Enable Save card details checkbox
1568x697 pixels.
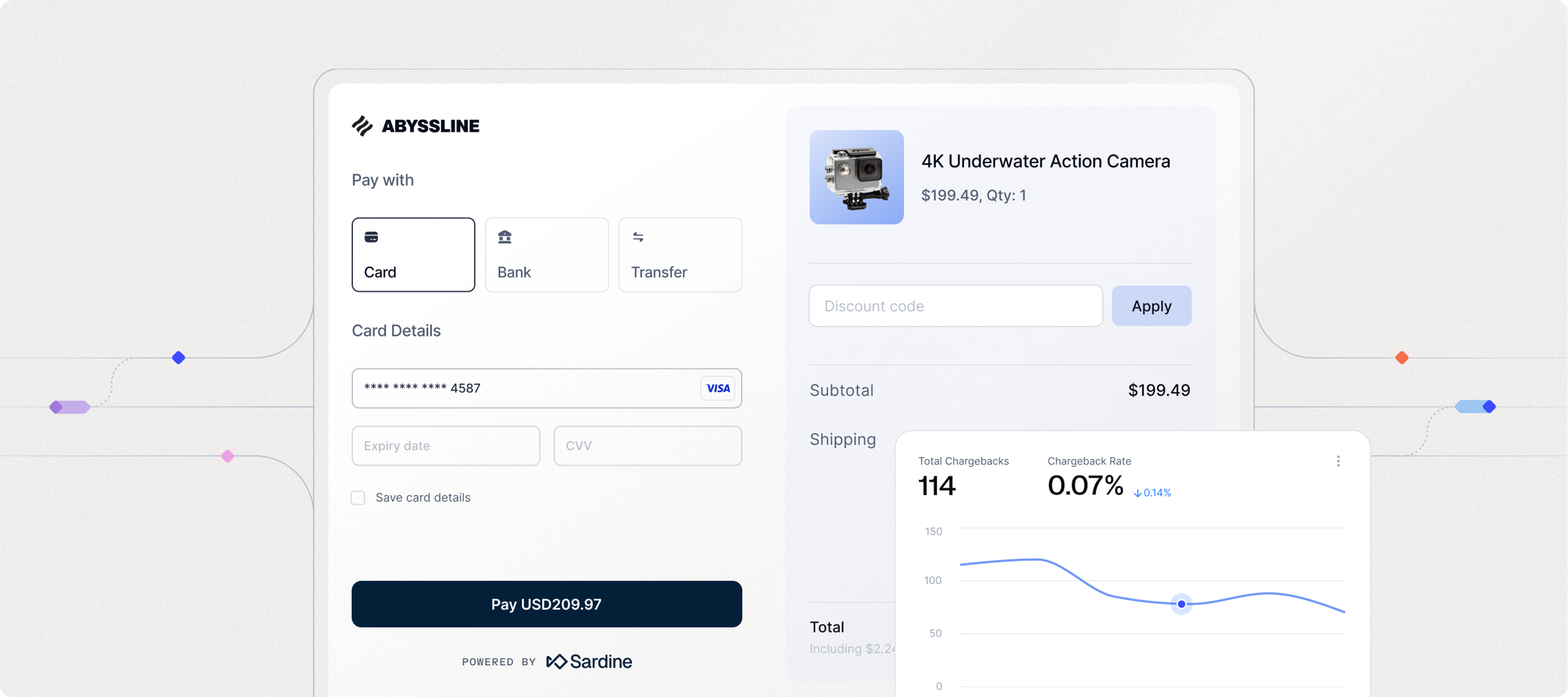tap(358, 498)
